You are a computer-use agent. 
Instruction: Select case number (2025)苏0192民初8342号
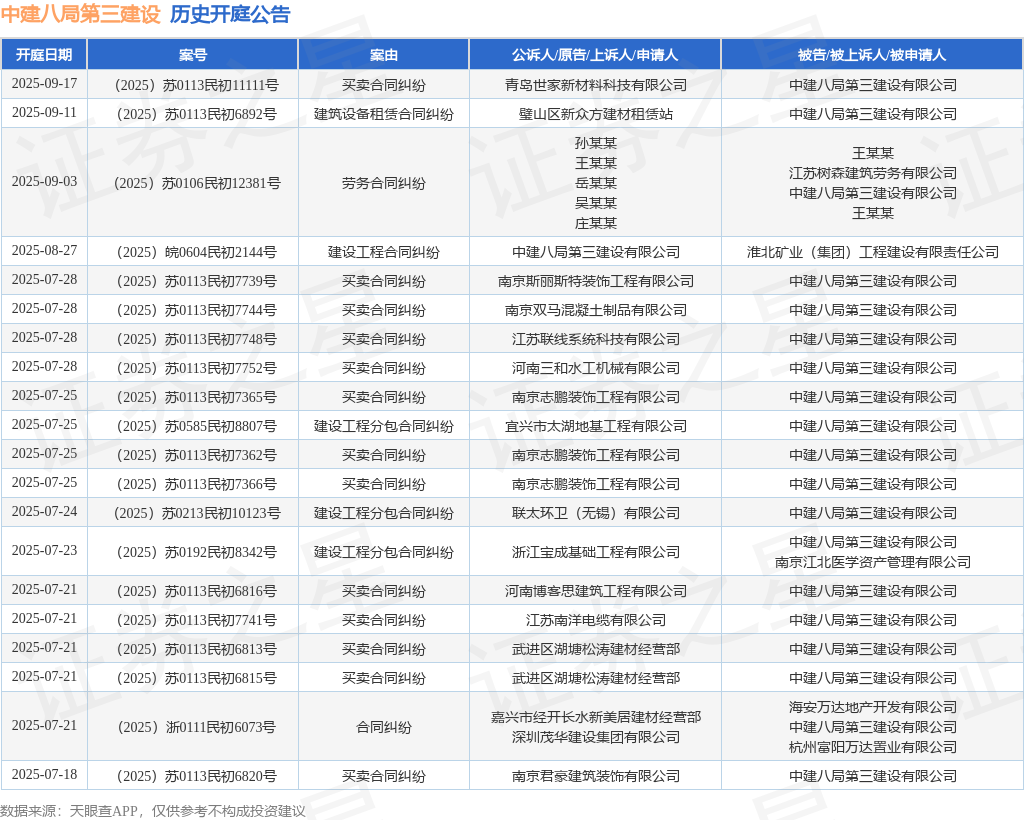[196, 552]
